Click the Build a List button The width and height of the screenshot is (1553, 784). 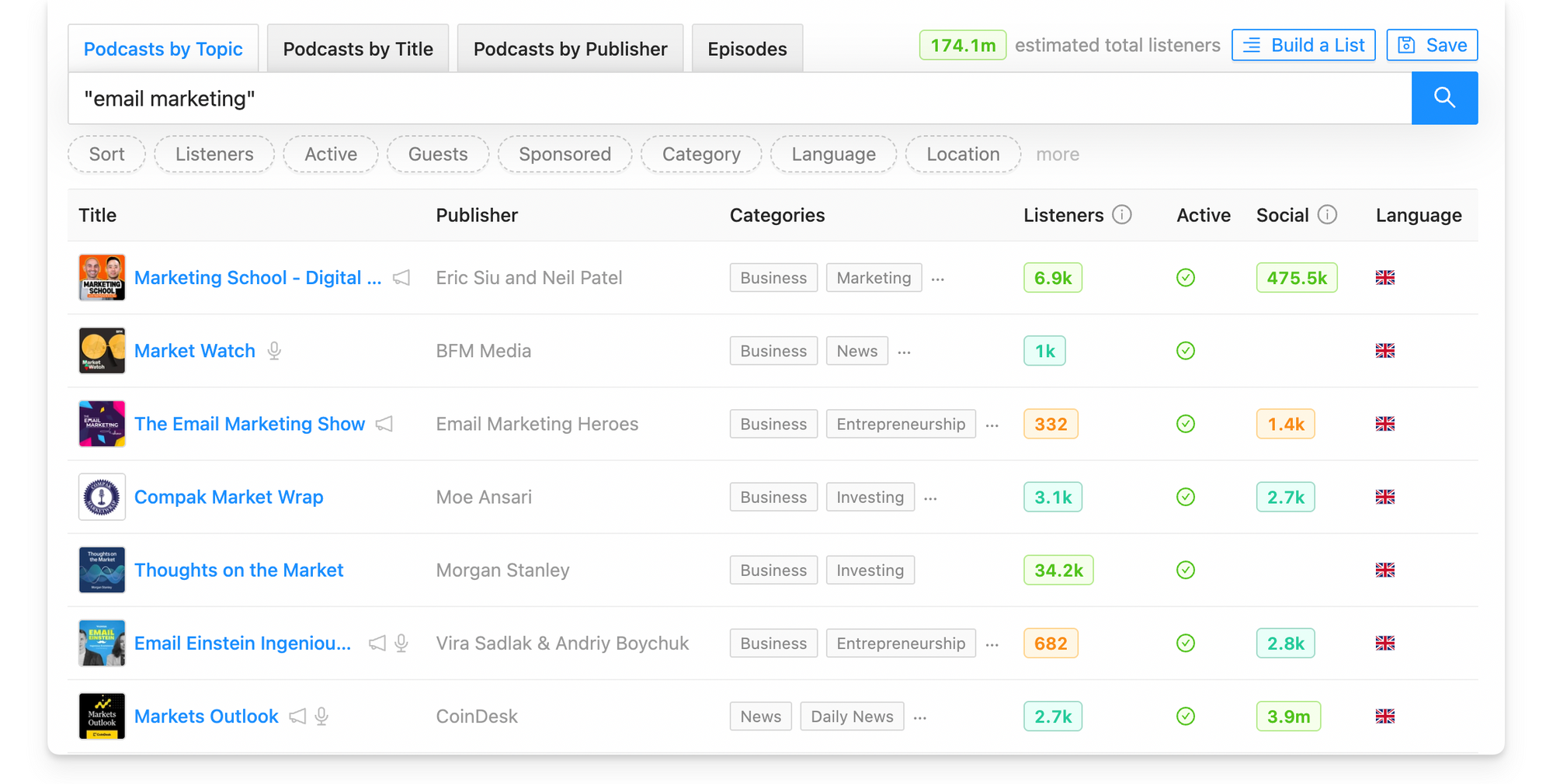coord(1303,45)
